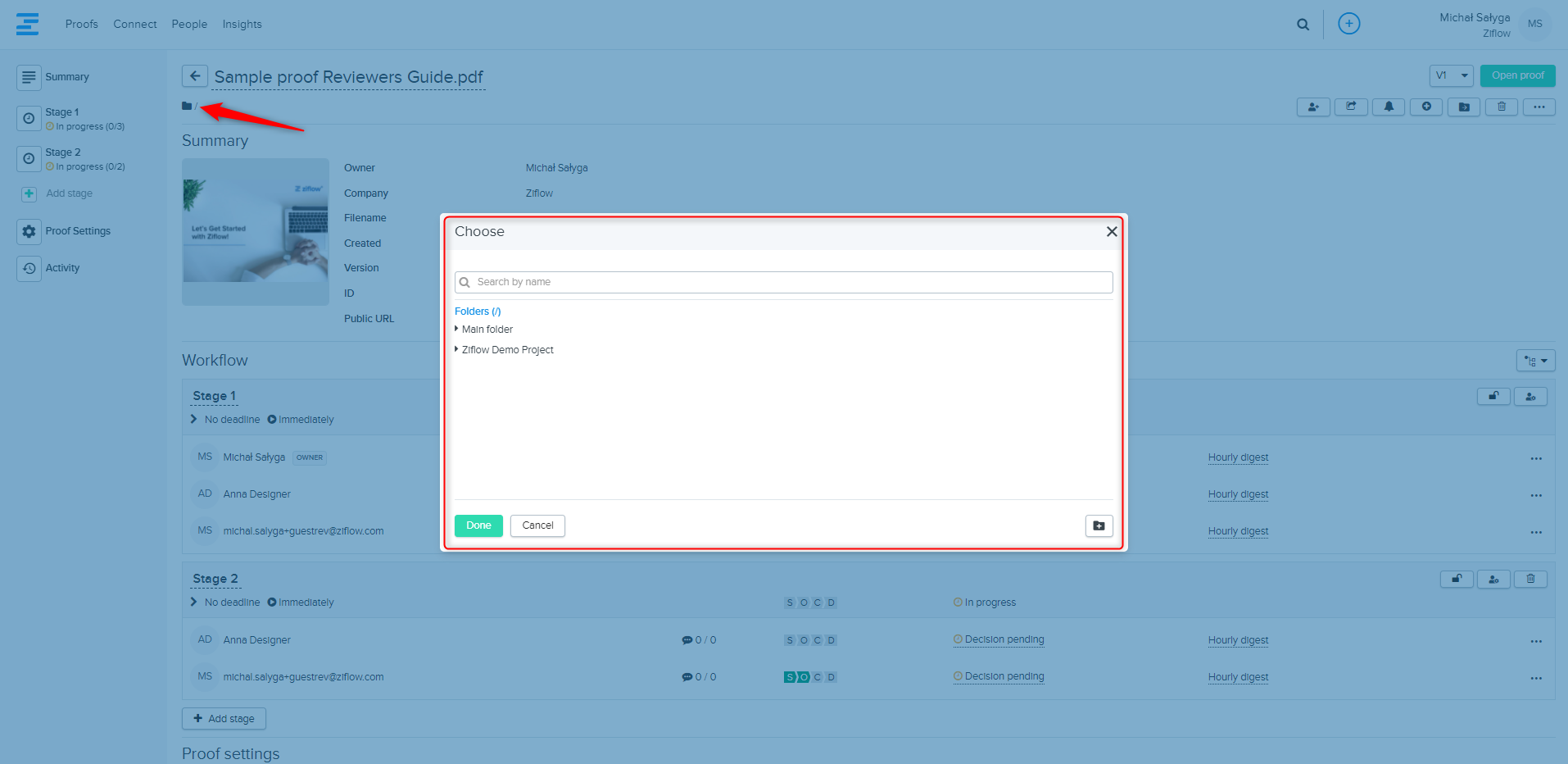1568x764 pixels.
Task: Open the V1 version dropdown
Action: [1451, 75]
